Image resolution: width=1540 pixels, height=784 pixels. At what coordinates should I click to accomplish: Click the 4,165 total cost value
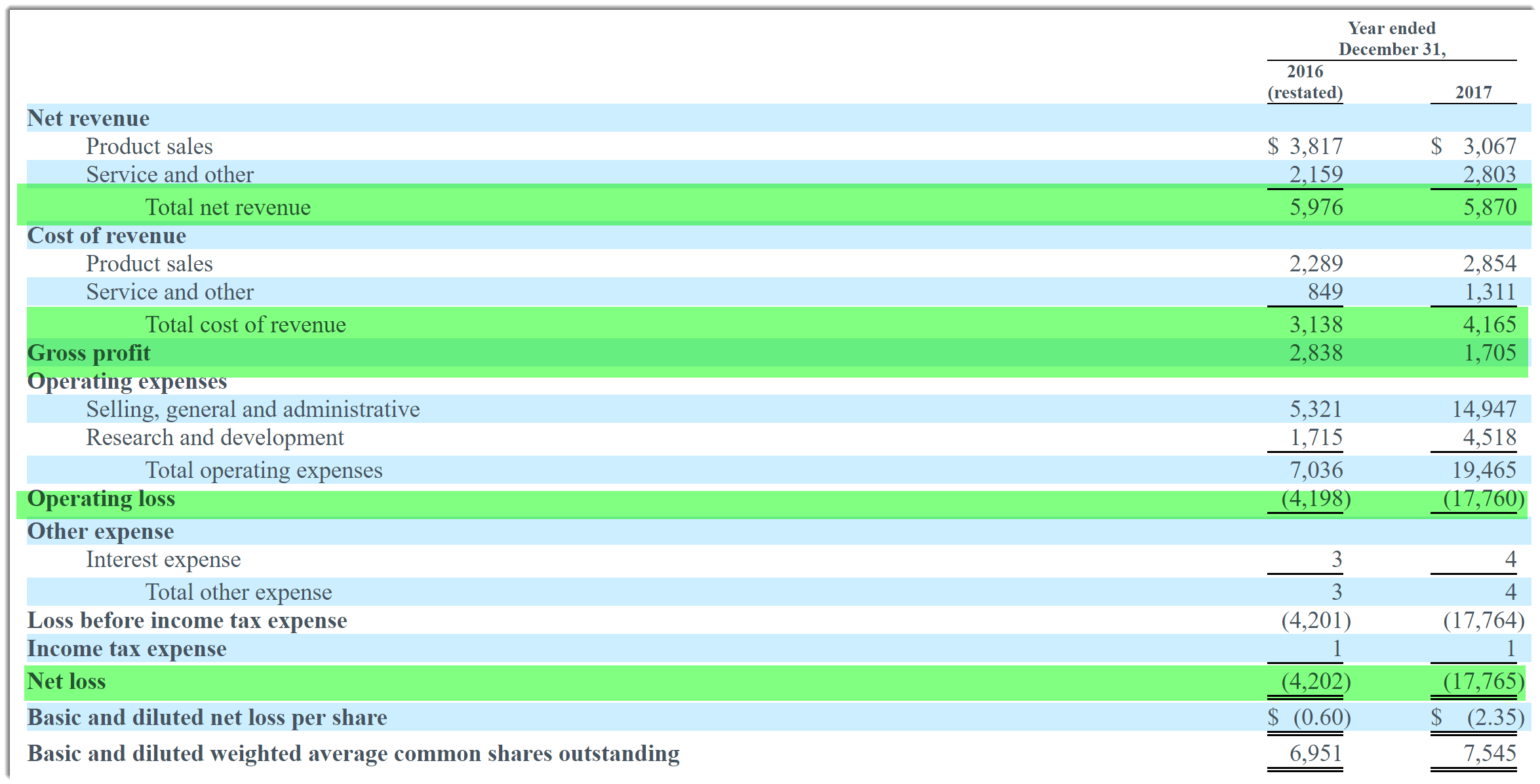coord(1490,324)
